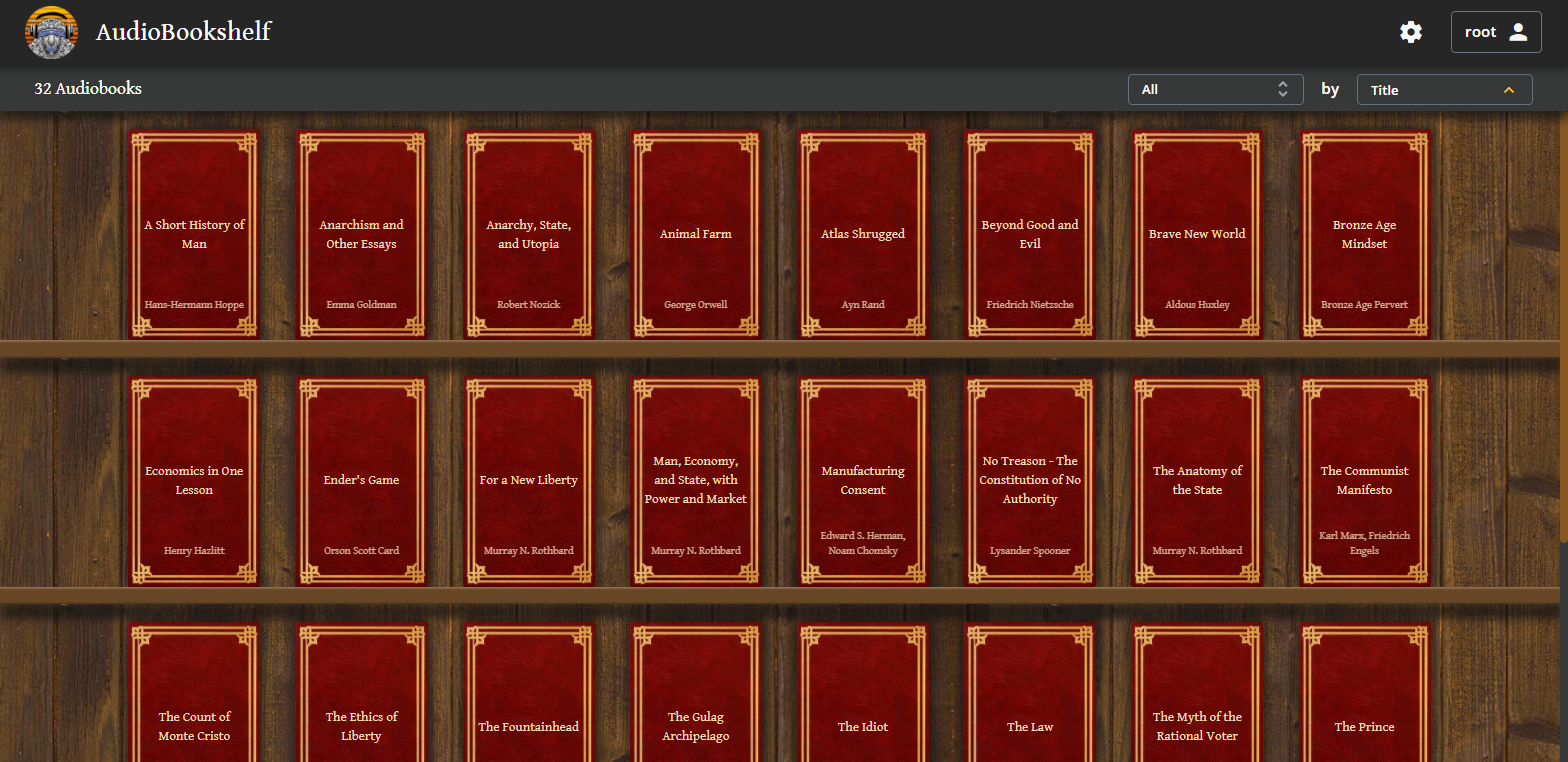The image size is (1568, 762).
Task: Toggle sort direction with the yellow chevron
Action: (1509, 90)
